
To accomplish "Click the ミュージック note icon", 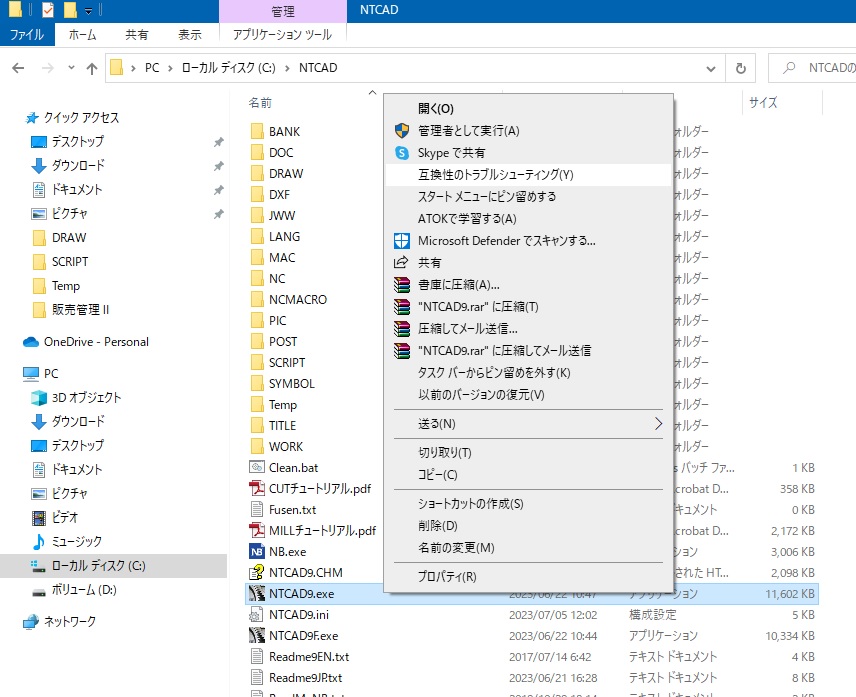I will [39, 541].
